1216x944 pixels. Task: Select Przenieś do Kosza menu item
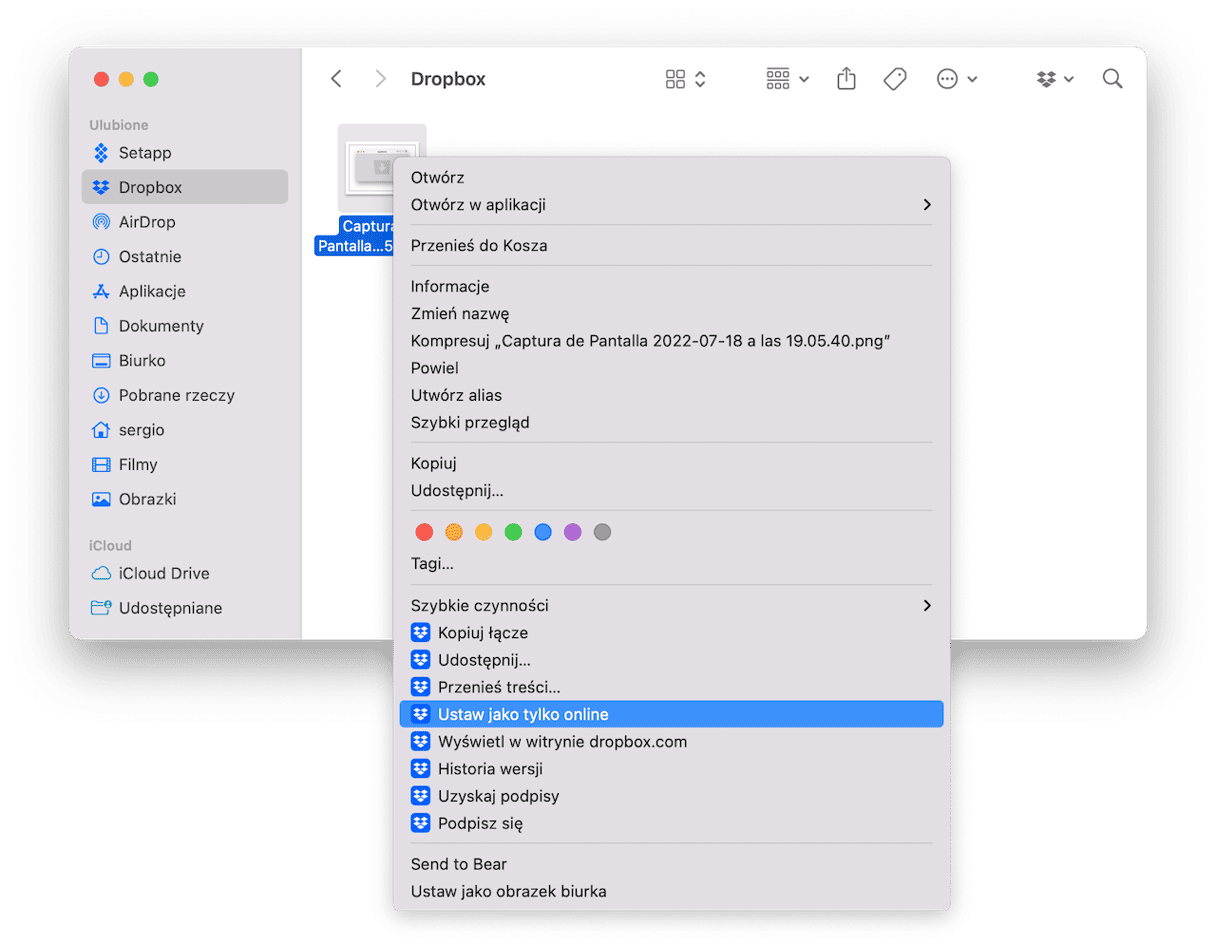tap(479, 246)
